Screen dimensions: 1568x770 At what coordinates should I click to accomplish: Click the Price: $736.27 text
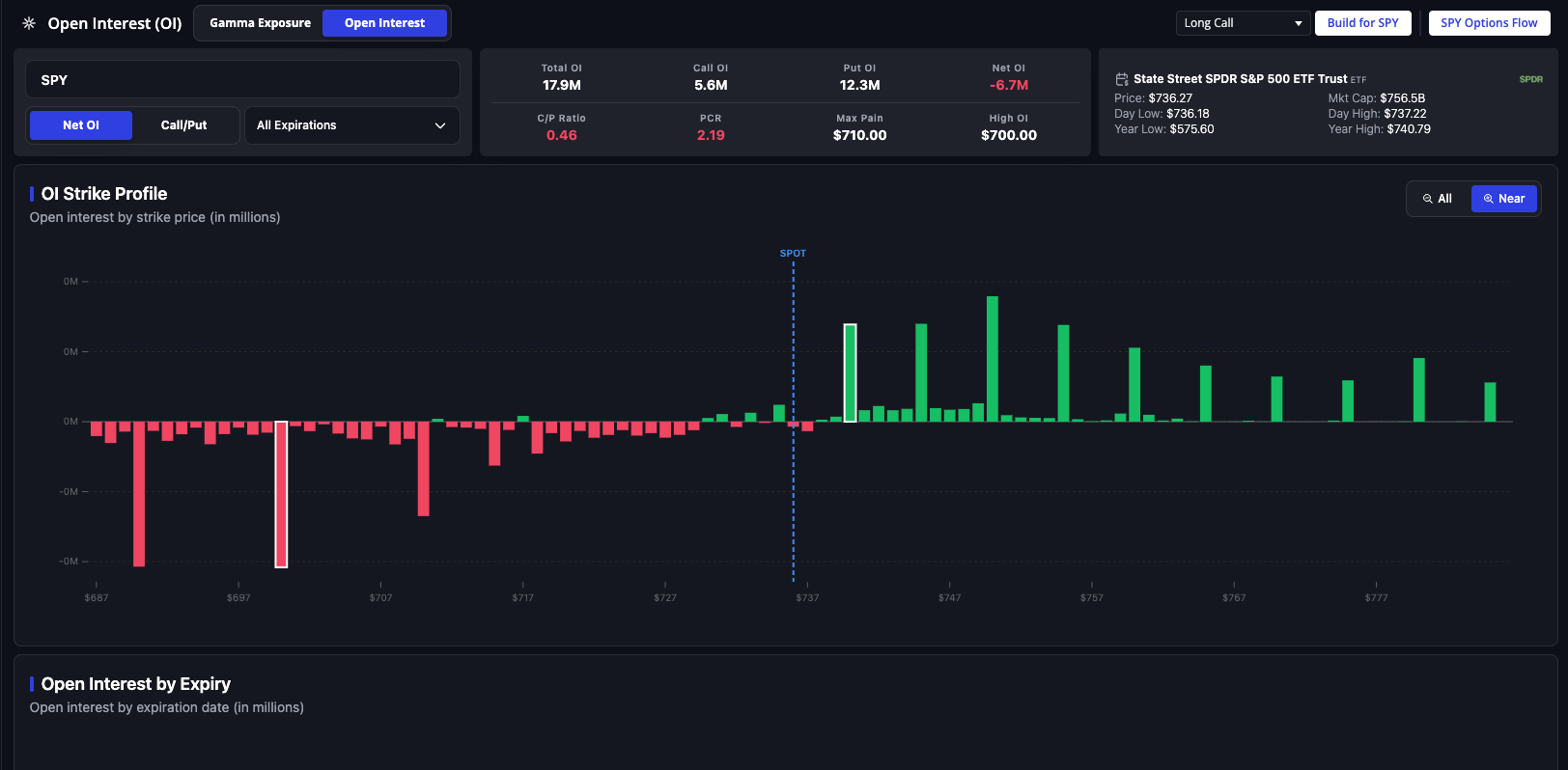pyautogui.click(x=1153, y=98)
